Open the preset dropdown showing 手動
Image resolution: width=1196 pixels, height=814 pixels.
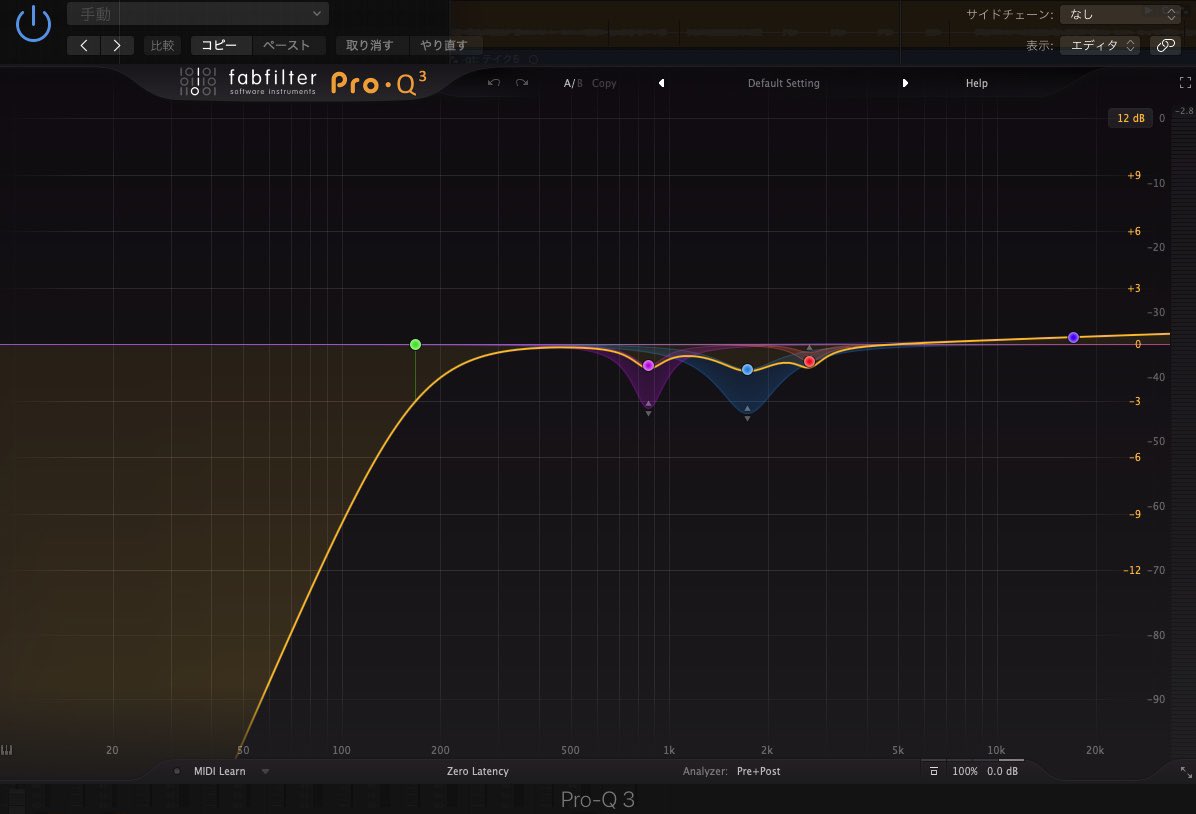point(198,14)
